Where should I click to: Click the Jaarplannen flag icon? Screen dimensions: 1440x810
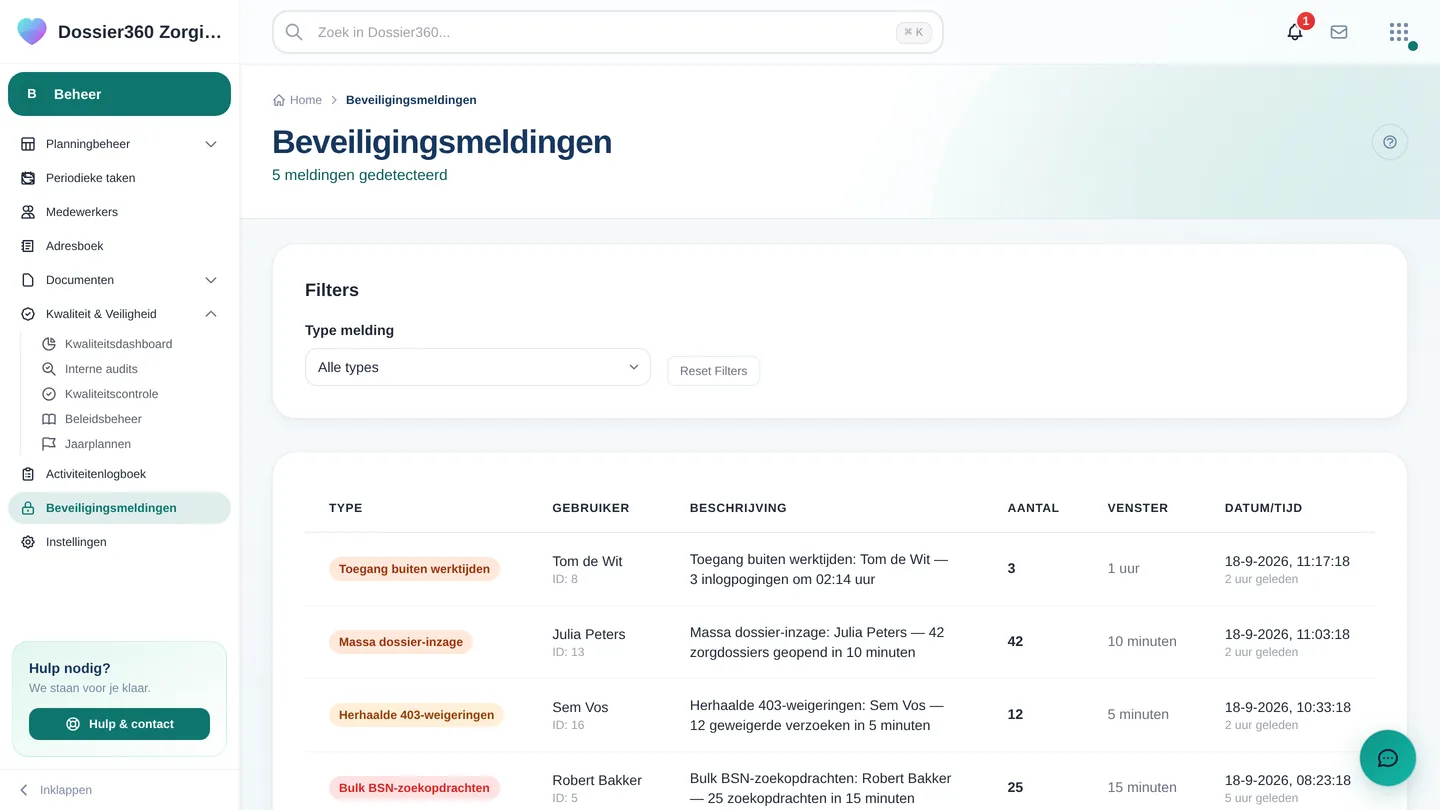49,444
